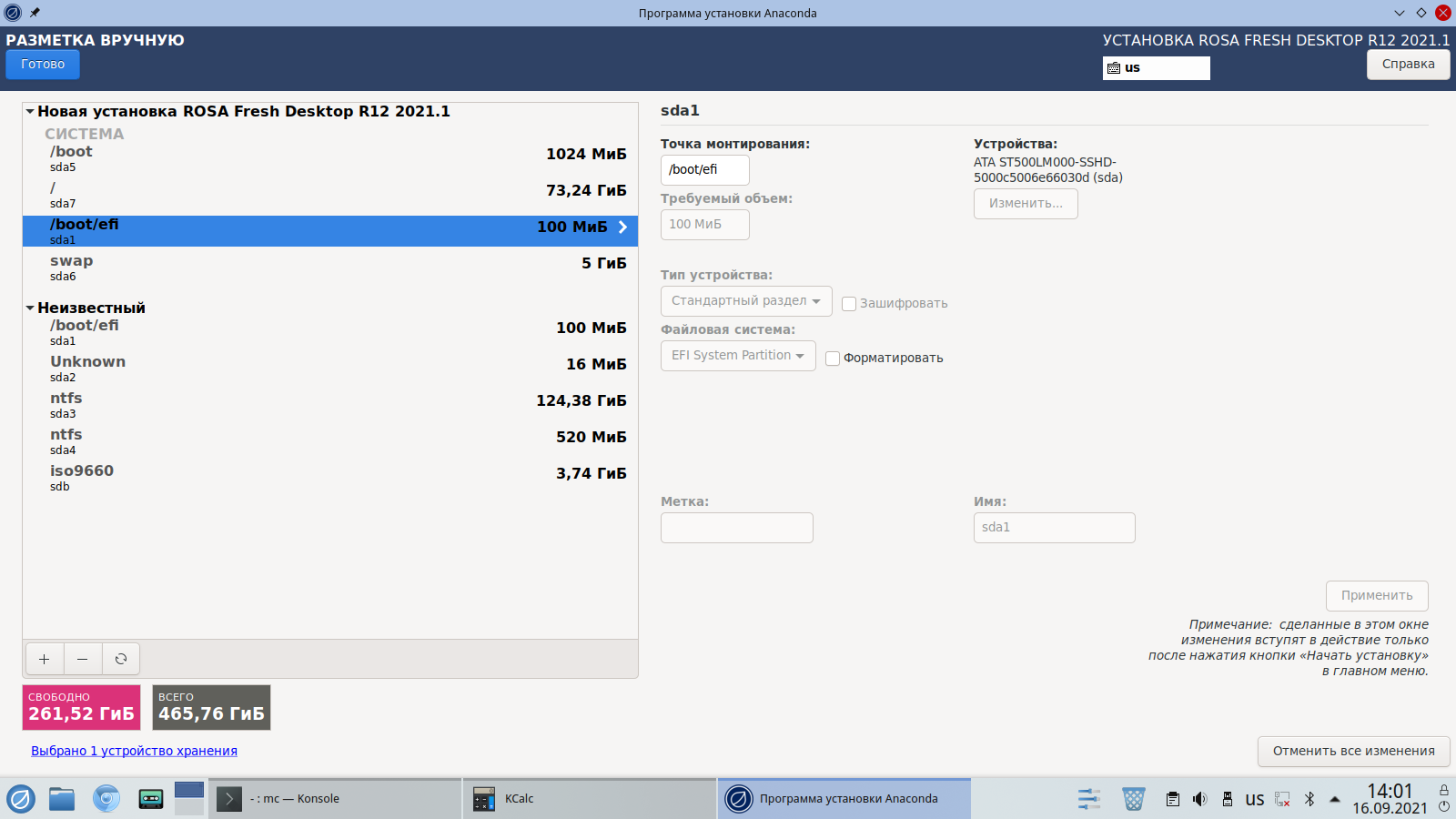
Task: Open the disconnected network tray icon
Action: point(1282,799)
